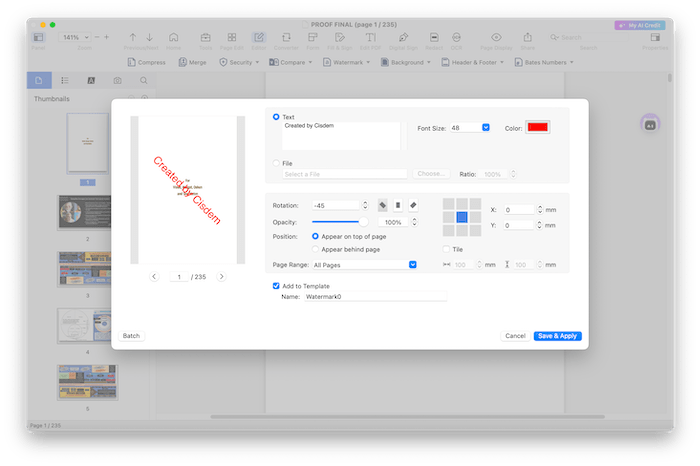Click the Share icon
This screenshot has width=700, height=466.
pos(527,37)
